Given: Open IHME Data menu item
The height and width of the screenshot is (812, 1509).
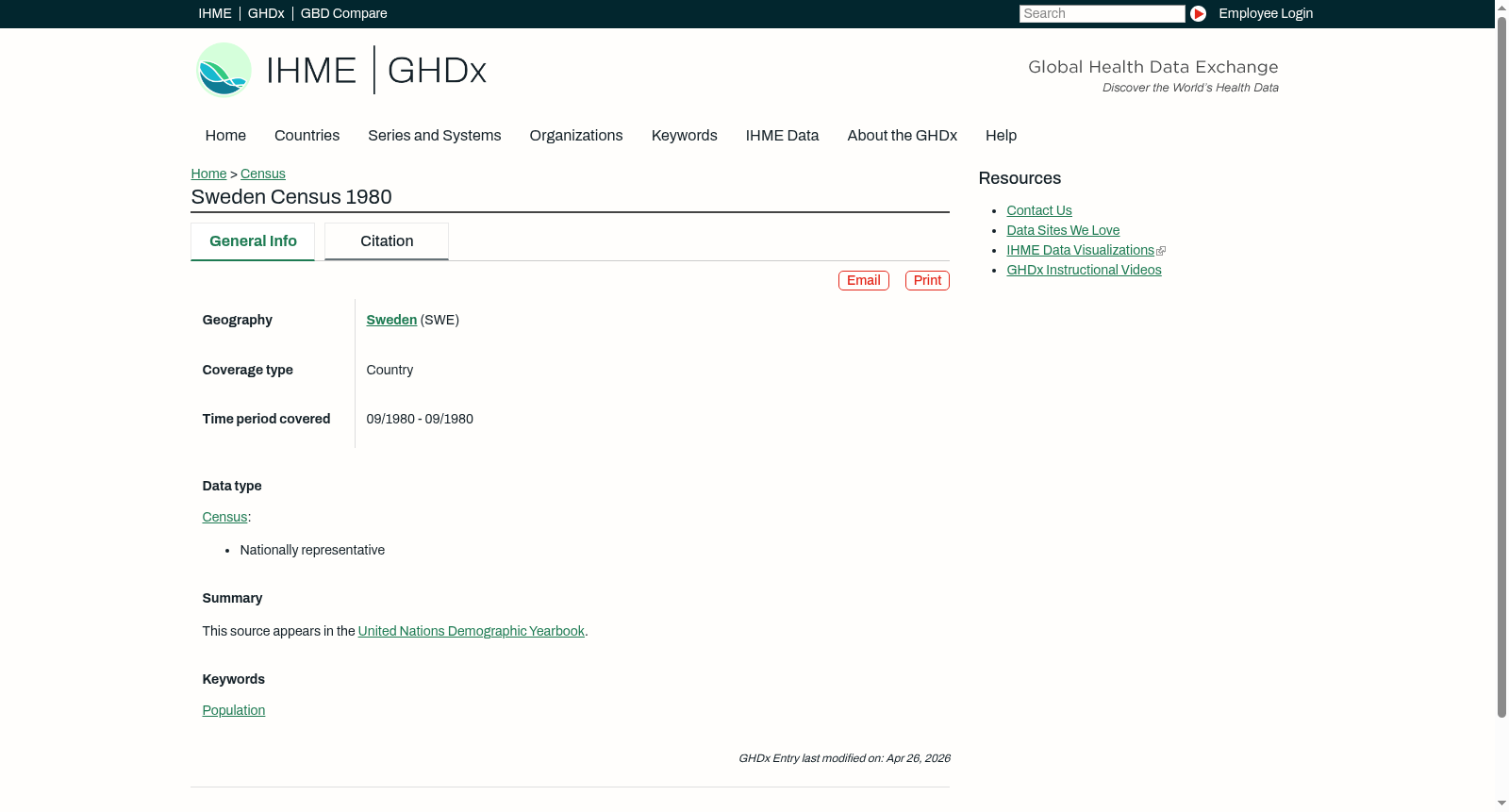Looking at the screenshot, I should [x=783, y=136].
